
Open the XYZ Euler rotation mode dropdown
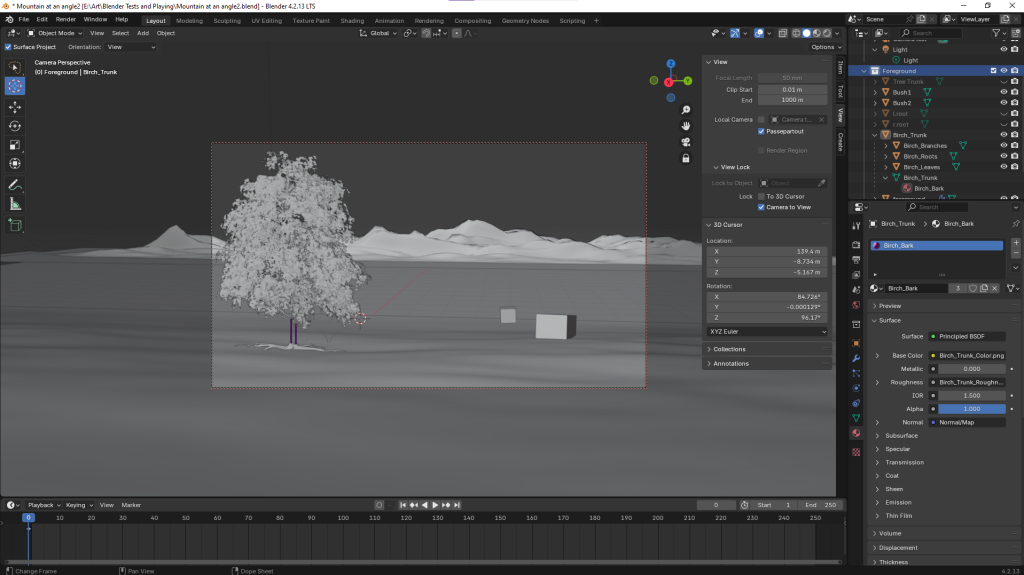767,331
